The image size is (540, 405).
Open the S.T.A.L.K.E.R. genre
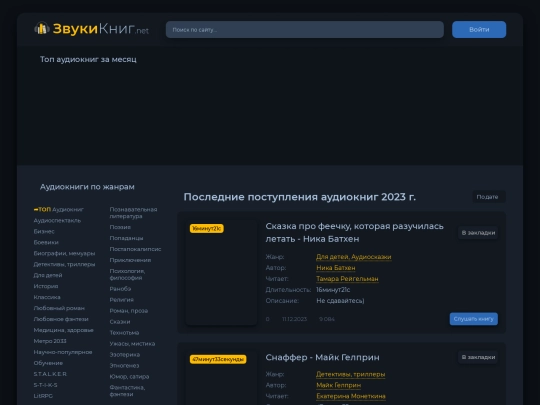(50, 374)
